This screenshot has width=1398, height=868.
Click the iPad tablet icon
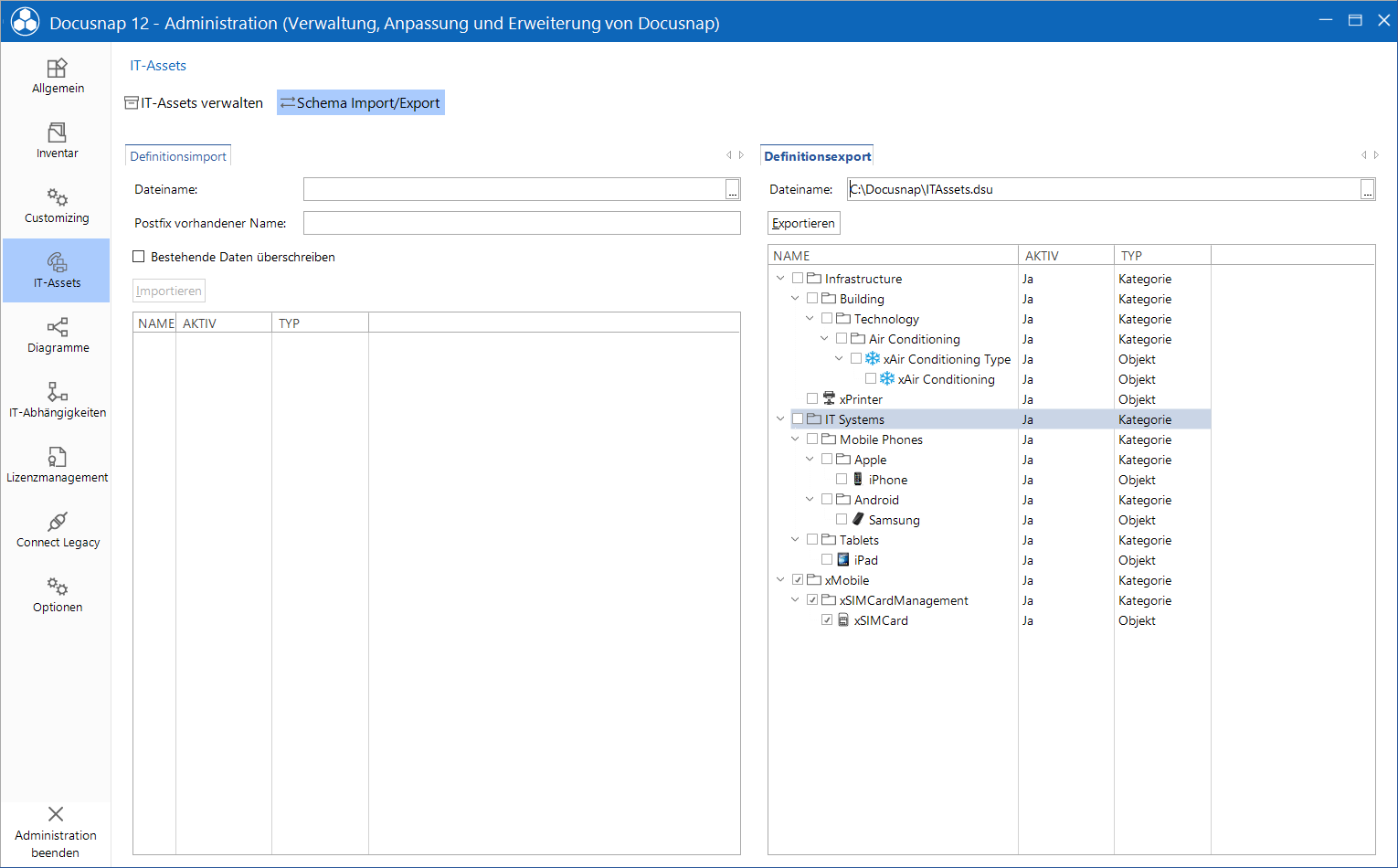(843, 559)
